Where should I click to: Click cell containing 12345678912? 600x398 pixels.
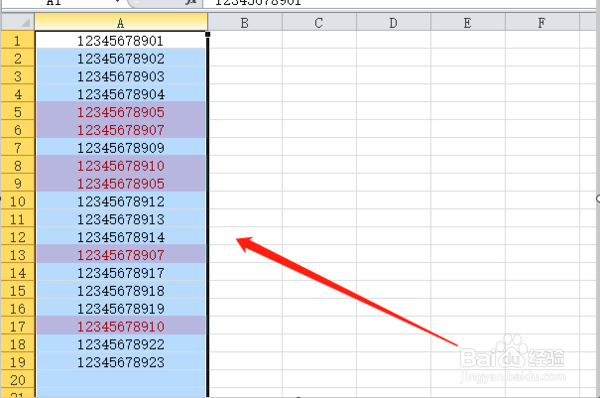pyautogui.click(x=121, y=201)
